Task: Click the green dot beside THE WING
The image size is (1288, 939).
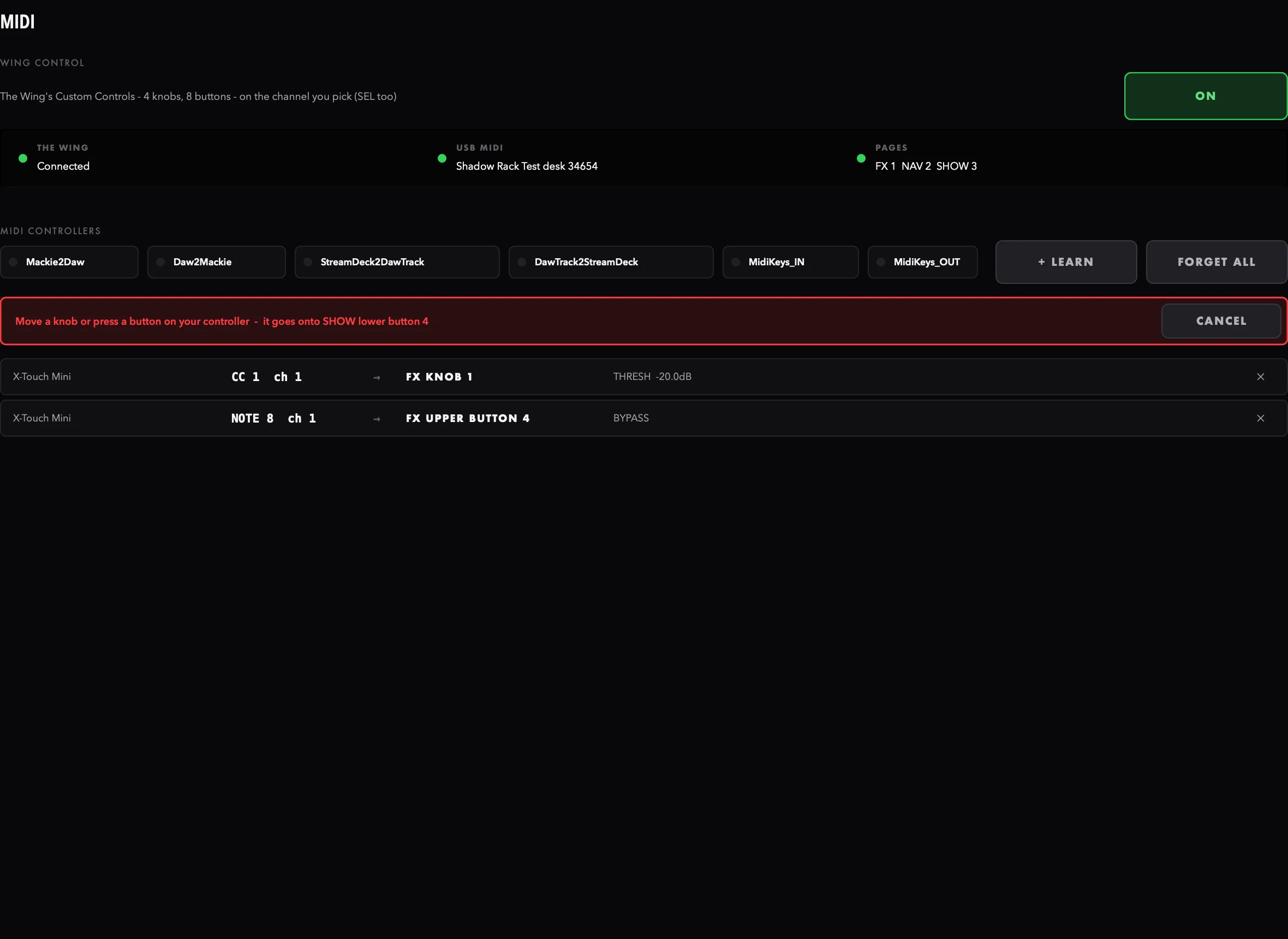Action: [x=23, y=158]
